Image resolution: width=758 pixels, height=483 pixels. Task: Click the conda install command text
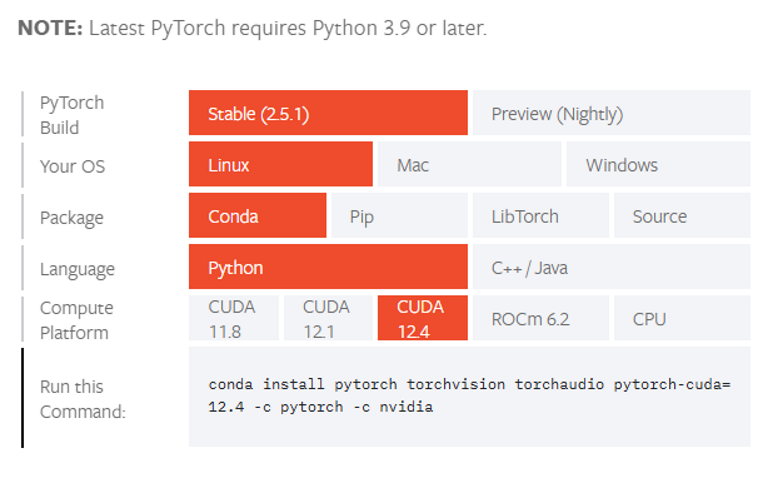(469, 396)
